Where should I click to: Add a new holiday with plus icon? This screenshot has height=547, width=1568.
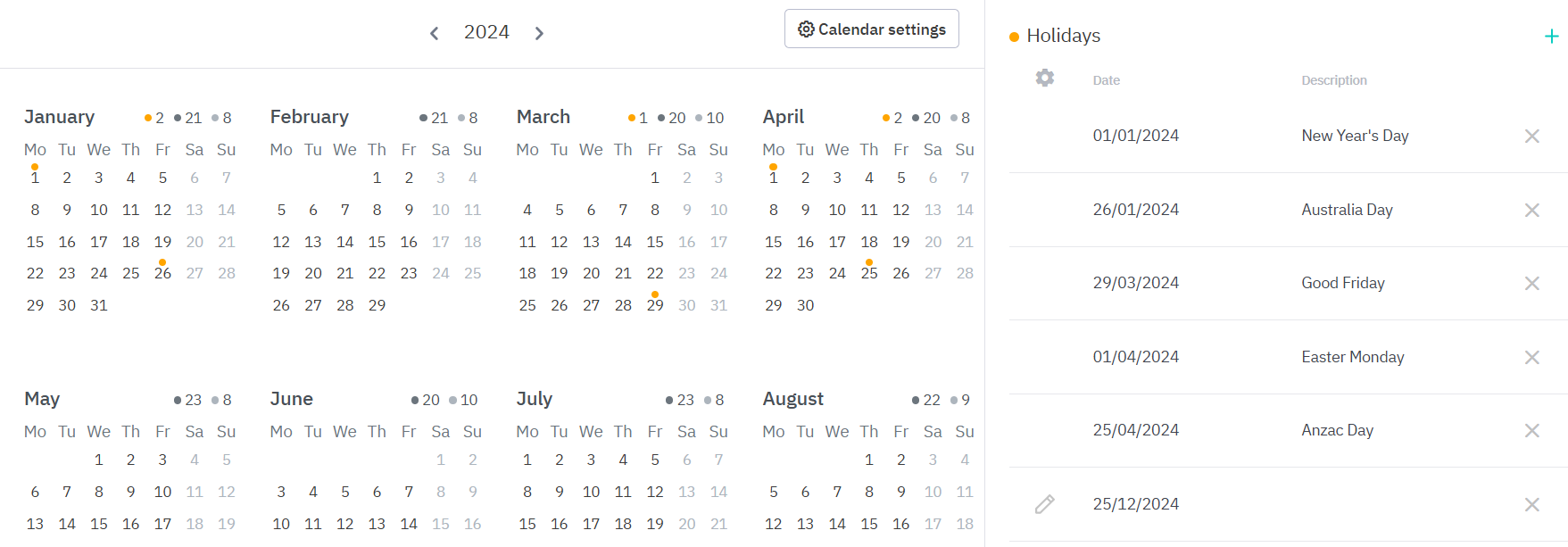coord(1551,37)
